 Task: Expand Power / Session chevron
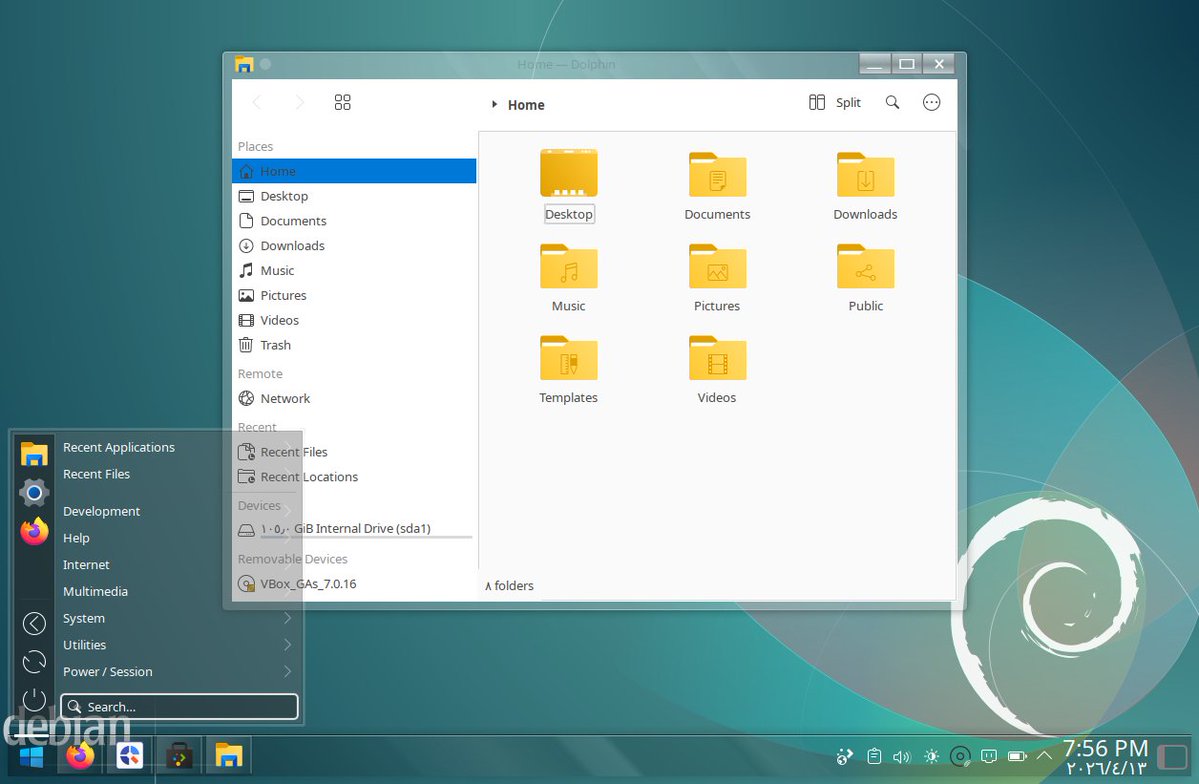tap(288, 672)
